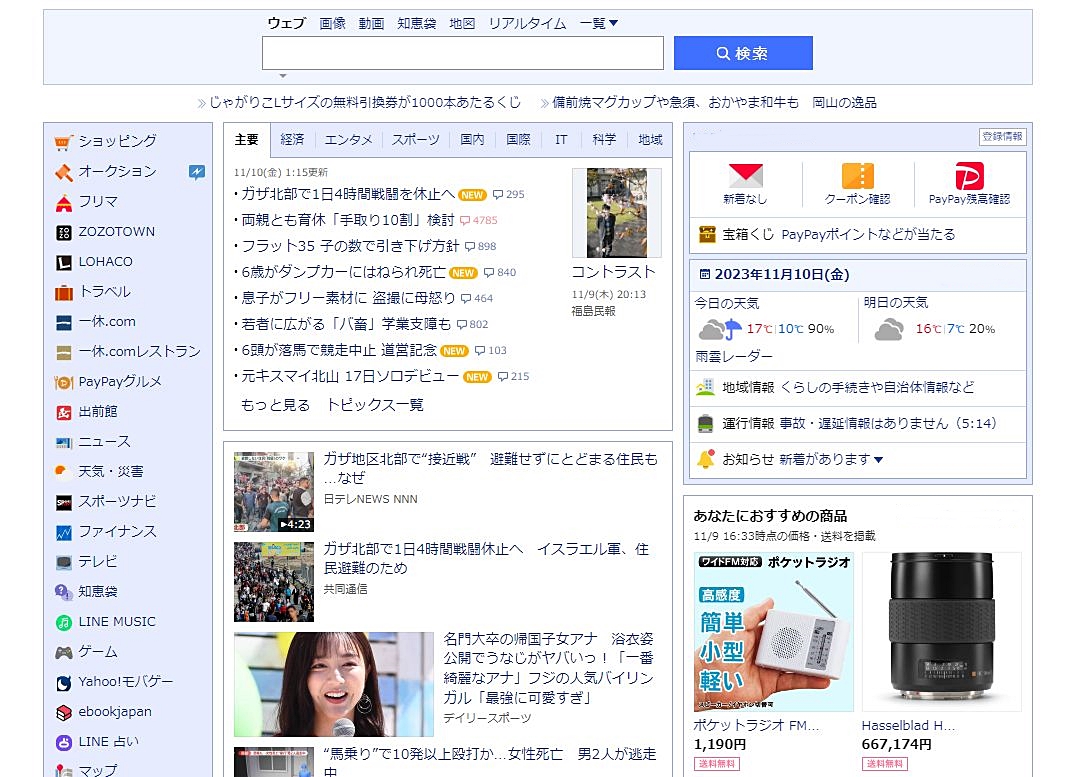Expand search box suggestion arrow below input
The image size is (1092, 777).
pos(283,75)
